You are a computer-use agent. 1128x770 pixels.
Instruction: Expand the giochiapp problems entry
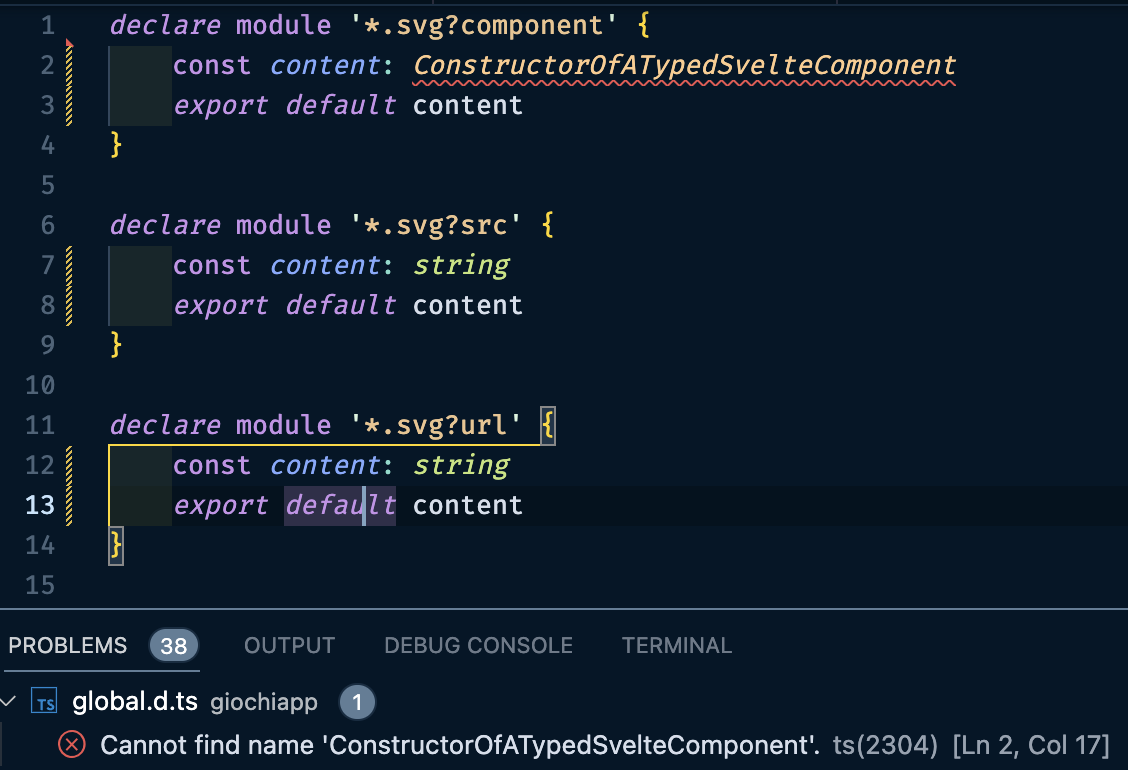(263, 701)
